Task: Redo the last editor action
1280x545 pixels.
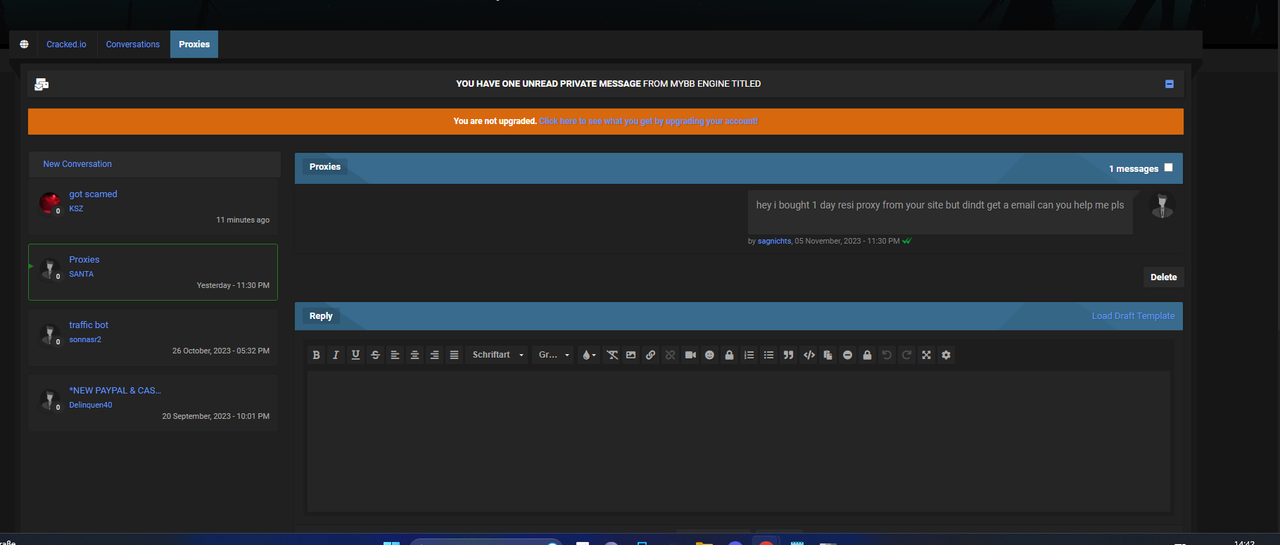Action: [x=907, y=355]
